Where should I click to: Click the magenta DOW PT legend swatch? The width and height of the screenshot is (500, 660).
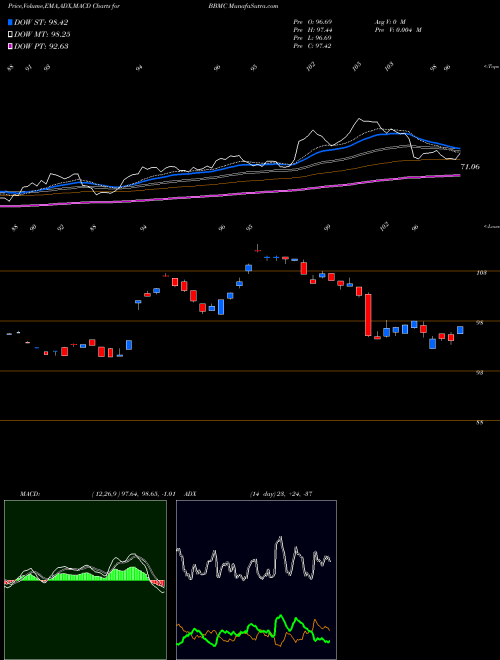pos(10,46)
